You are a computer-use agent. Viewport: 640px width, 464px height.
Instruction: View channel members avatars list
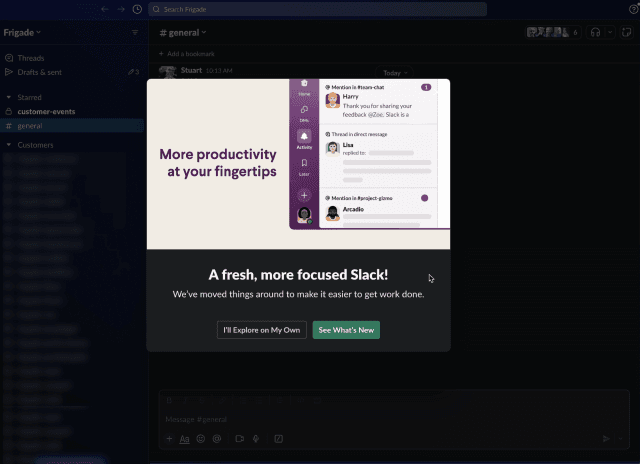click(553, 32)
